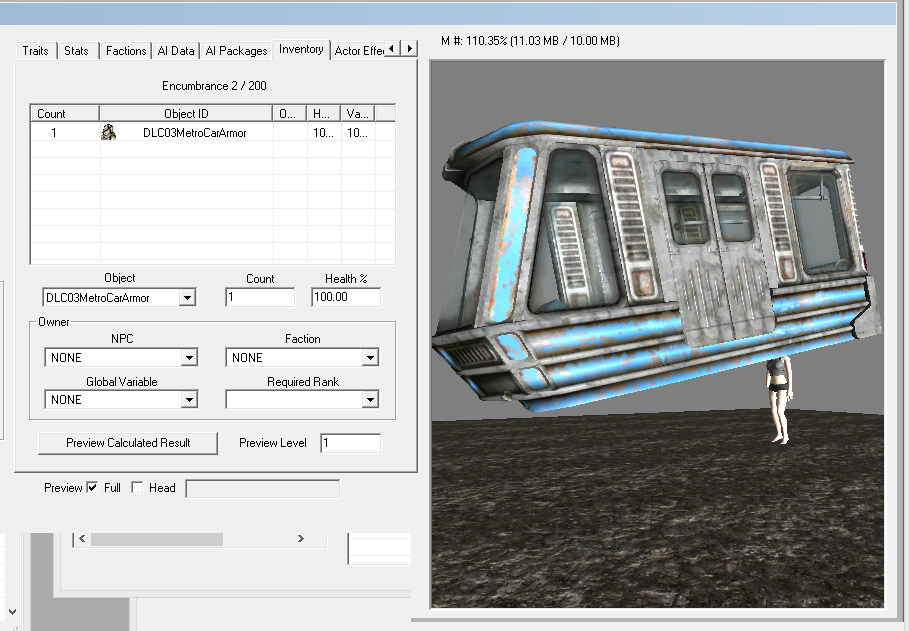
Task: Open the Object dropdown showing DLC03MetroCarArmor
Action: pyautogui.click(x=188, y=297)
